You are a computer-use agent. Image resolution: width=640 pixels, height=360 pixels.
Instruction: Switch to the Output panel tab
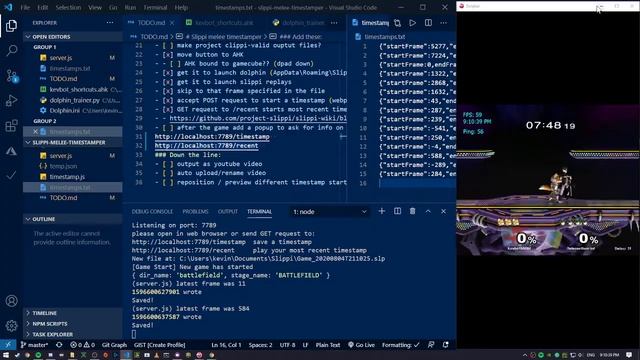coord(228,211)
